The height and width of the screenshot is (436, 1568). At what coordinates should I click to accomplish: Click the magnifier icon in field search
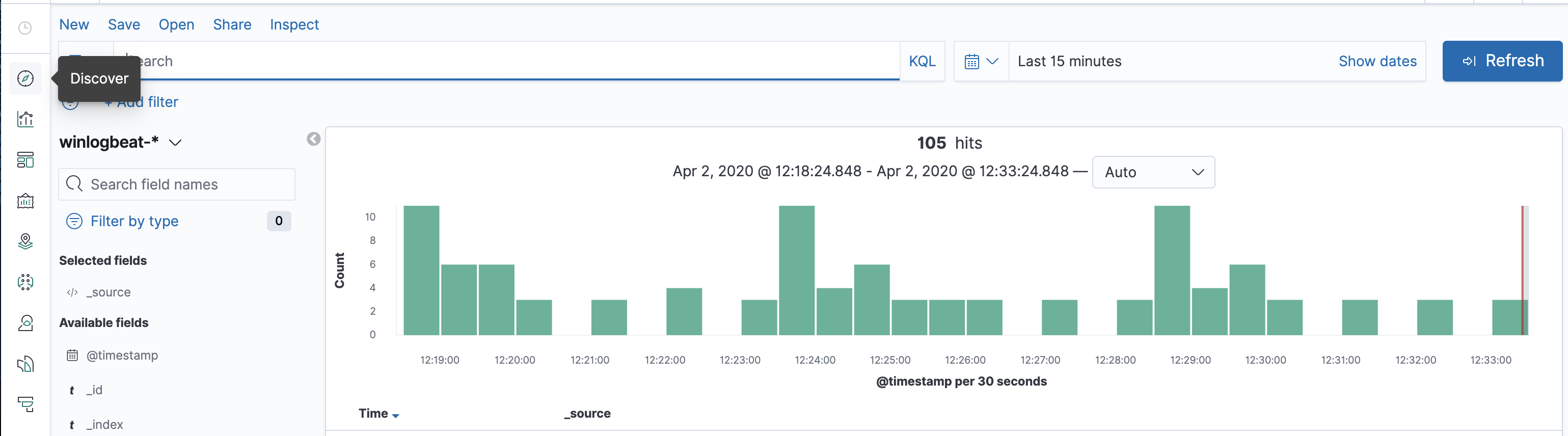tap(74, 184)
